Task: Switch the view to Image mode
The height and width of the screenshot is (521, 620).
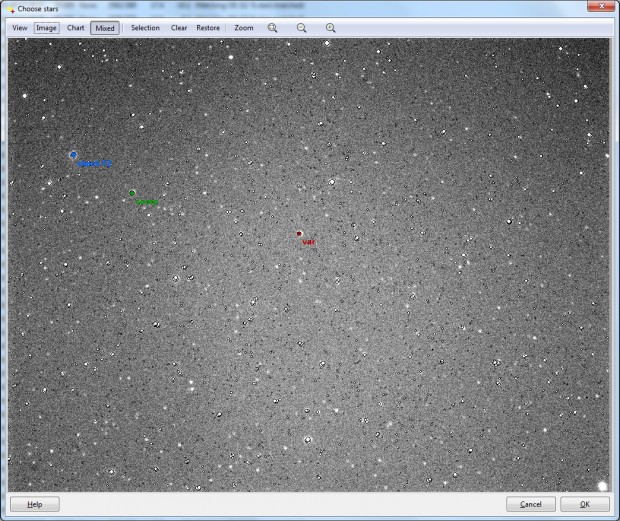Action: tap(46, 28)
